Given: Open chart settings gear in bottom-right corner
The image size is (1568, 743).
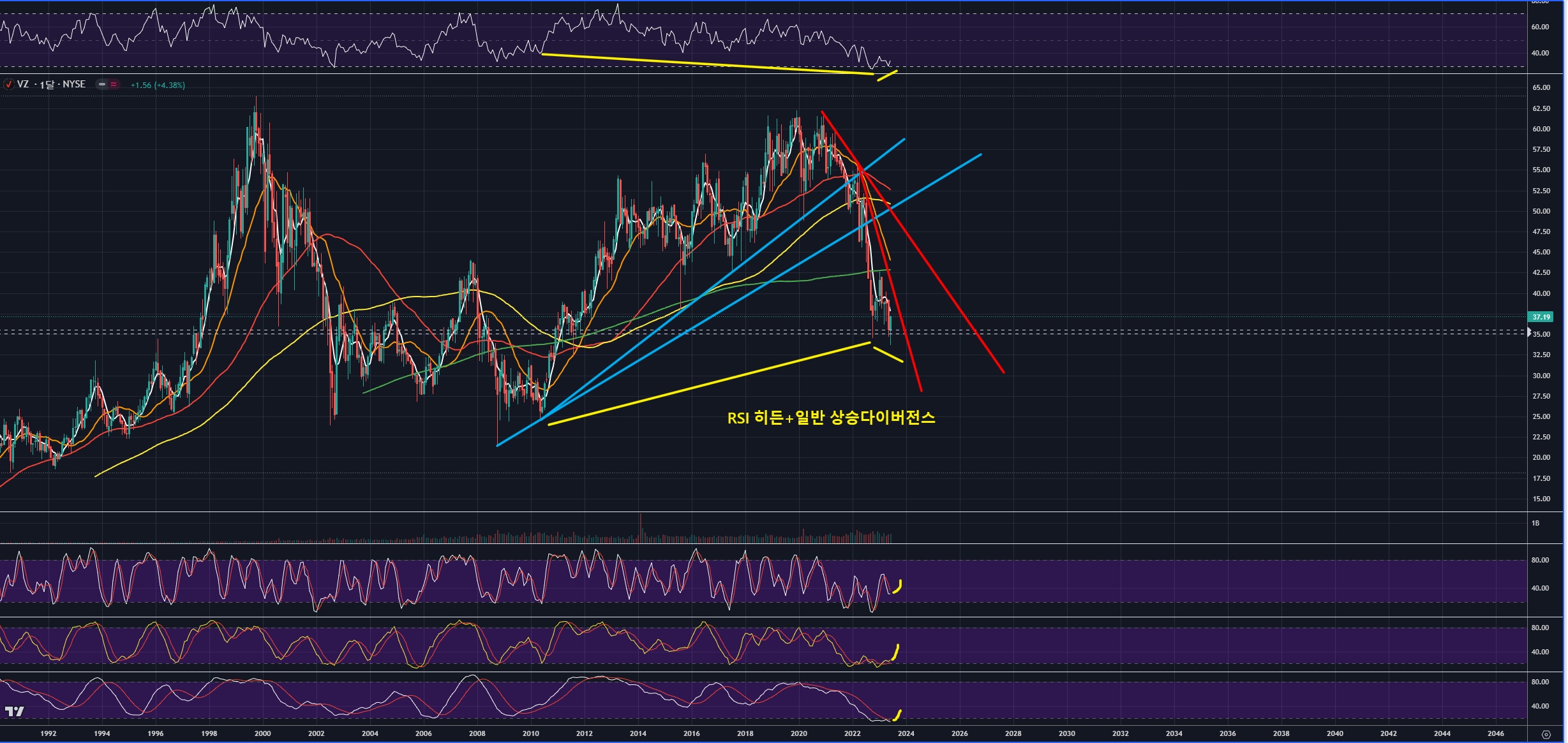Looking at the screenshot, I should pyautogui.click(x=1546, y=734).
